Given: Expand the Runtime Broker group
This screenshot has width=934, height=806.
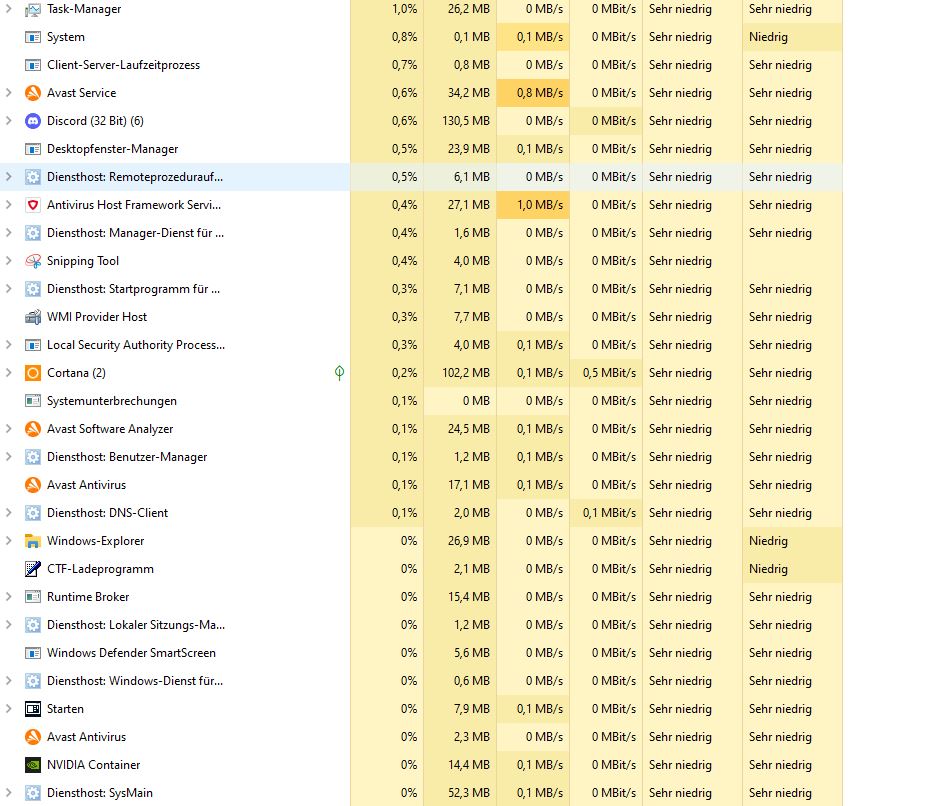Looking at the screenshot, I should [8, 597].
